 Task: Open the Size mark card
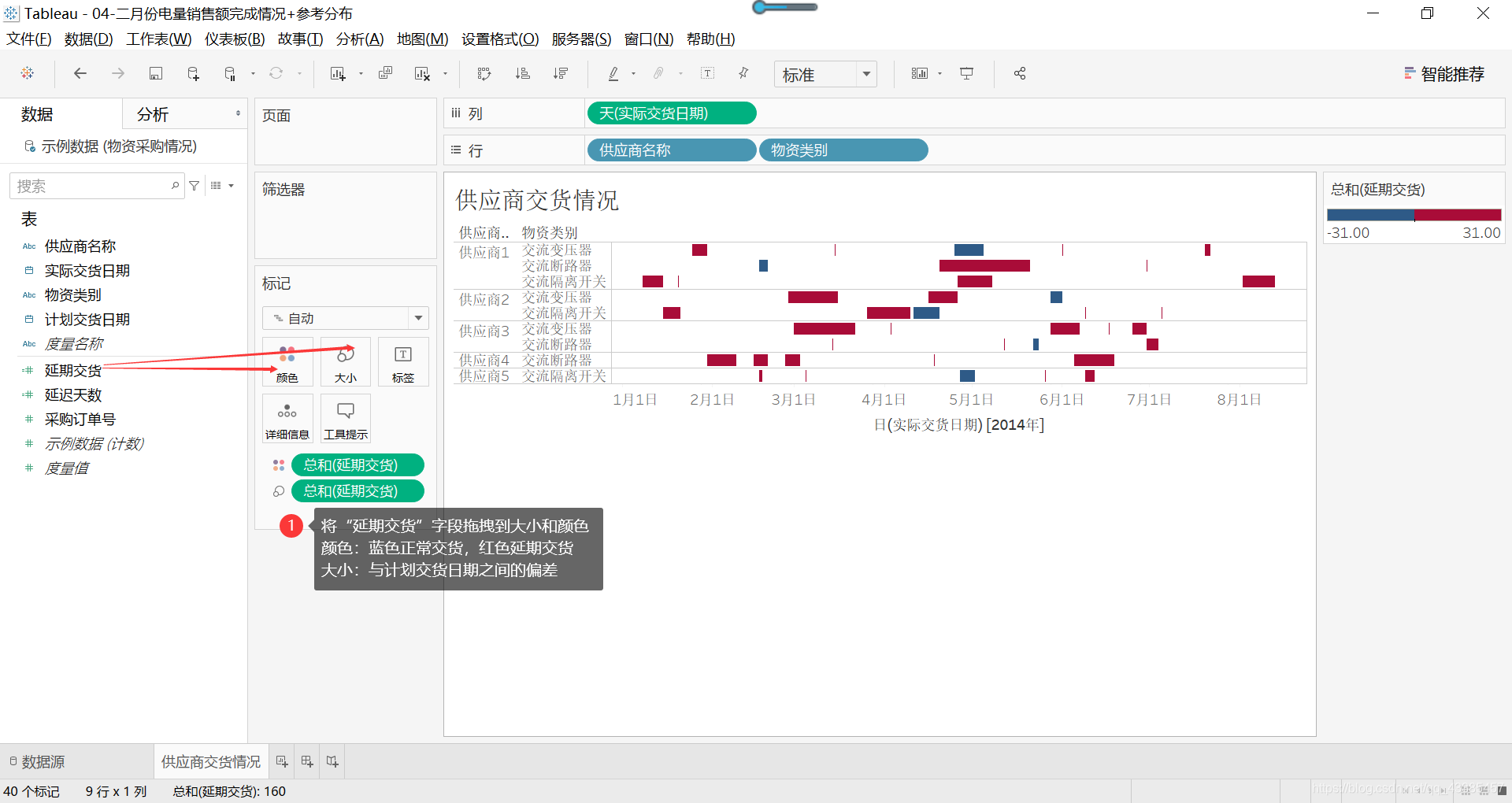(x=346, y=362)
